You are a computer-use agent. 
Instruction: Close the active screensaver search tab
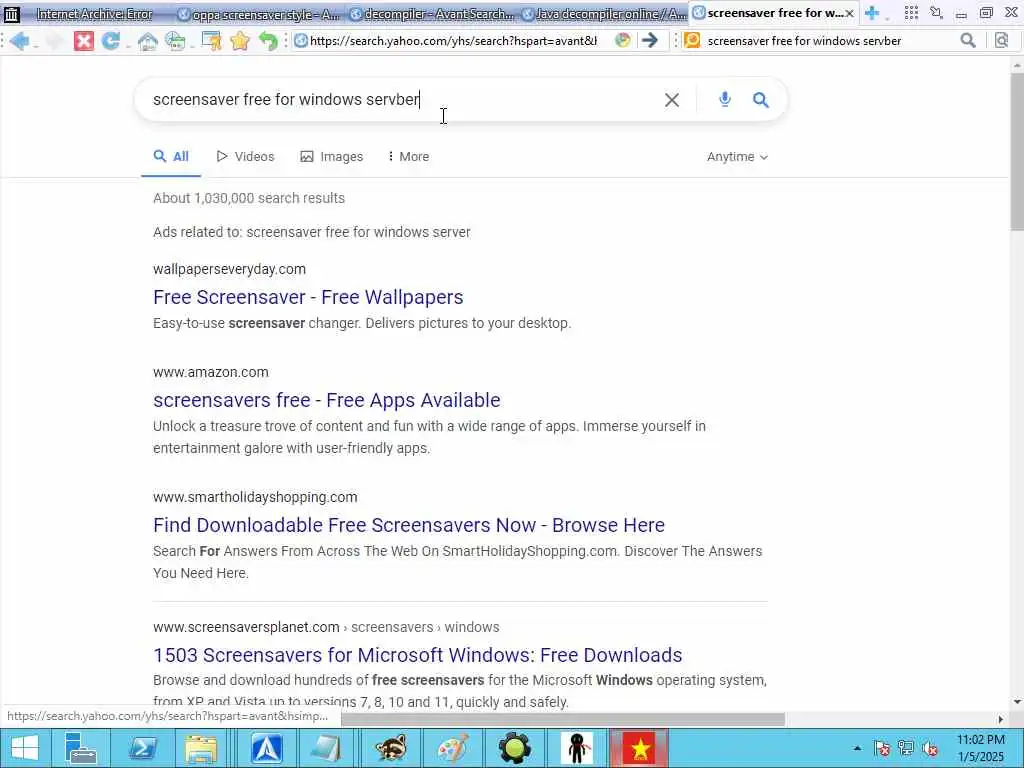(x=850, y=13)
